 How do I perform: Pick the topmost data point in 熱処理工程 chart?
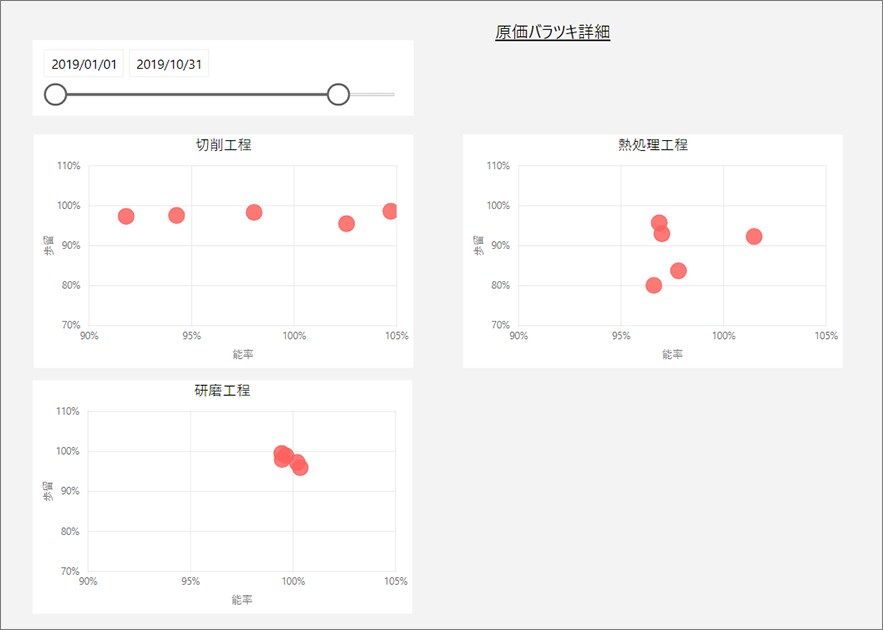click(659, 223)
